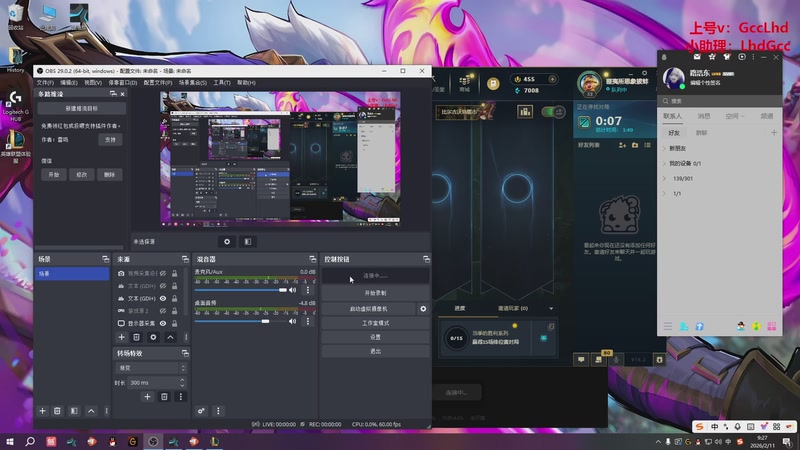This screenshot has height=450, width=800.
Task: Click the QQ search input field
Action: [x=719, y=101]
